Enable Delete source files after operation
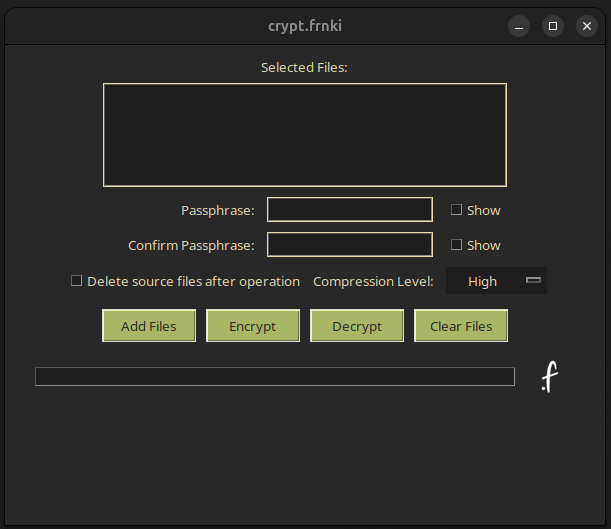Viewport: 611px width, 529px height. click(x=77, y=281)
